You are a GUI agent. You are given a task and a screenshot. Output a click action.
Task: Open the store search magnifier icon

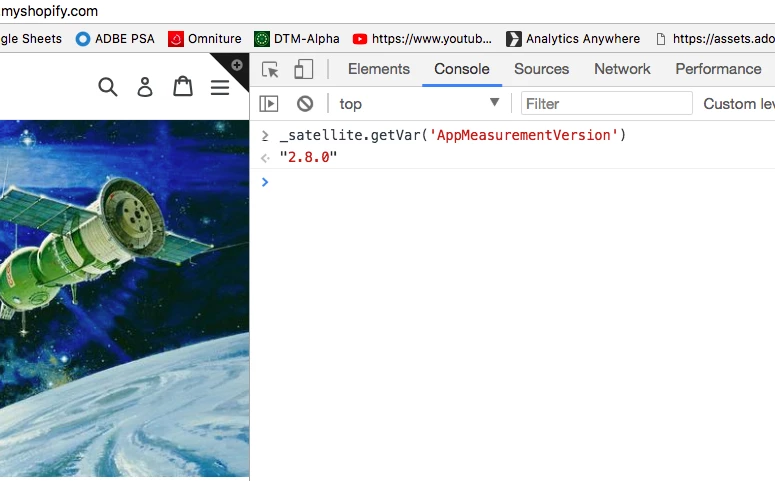click(108, 87)
